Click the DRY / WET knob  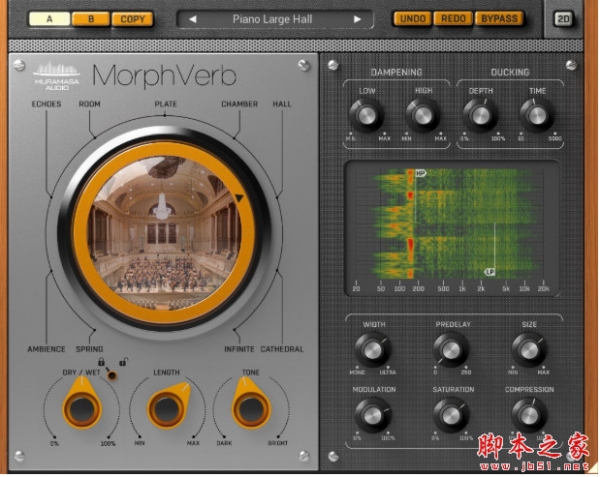point(82,409)
